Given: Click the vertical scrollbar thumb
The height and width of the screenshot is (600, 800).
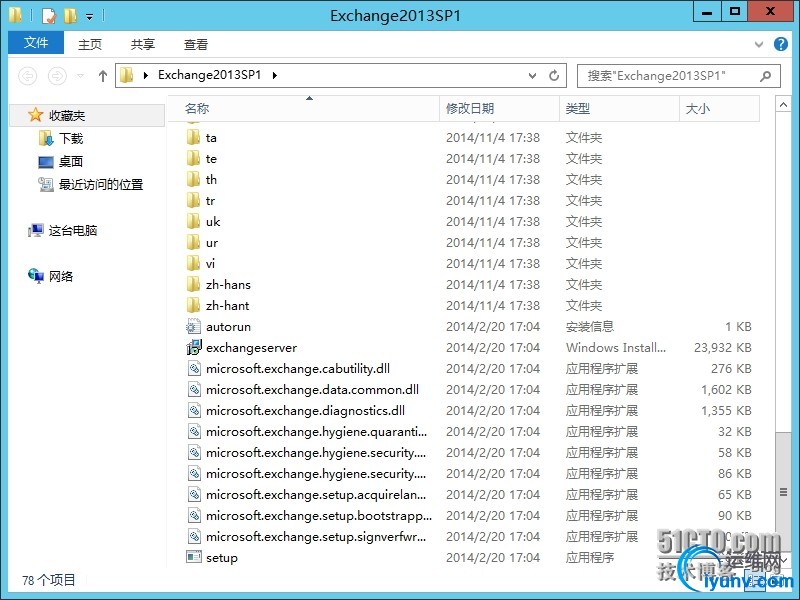Looking at the screenshot, I should tap(783, 491).
